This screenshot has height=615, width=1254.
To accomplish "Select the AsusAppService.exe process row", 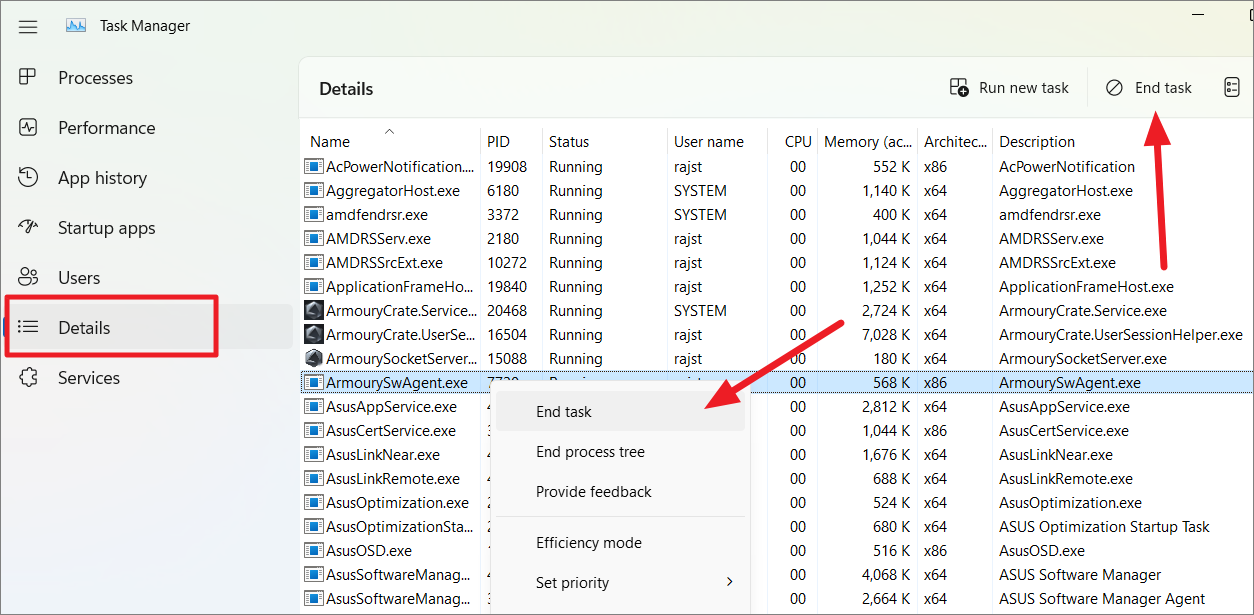I will [391, 407].
